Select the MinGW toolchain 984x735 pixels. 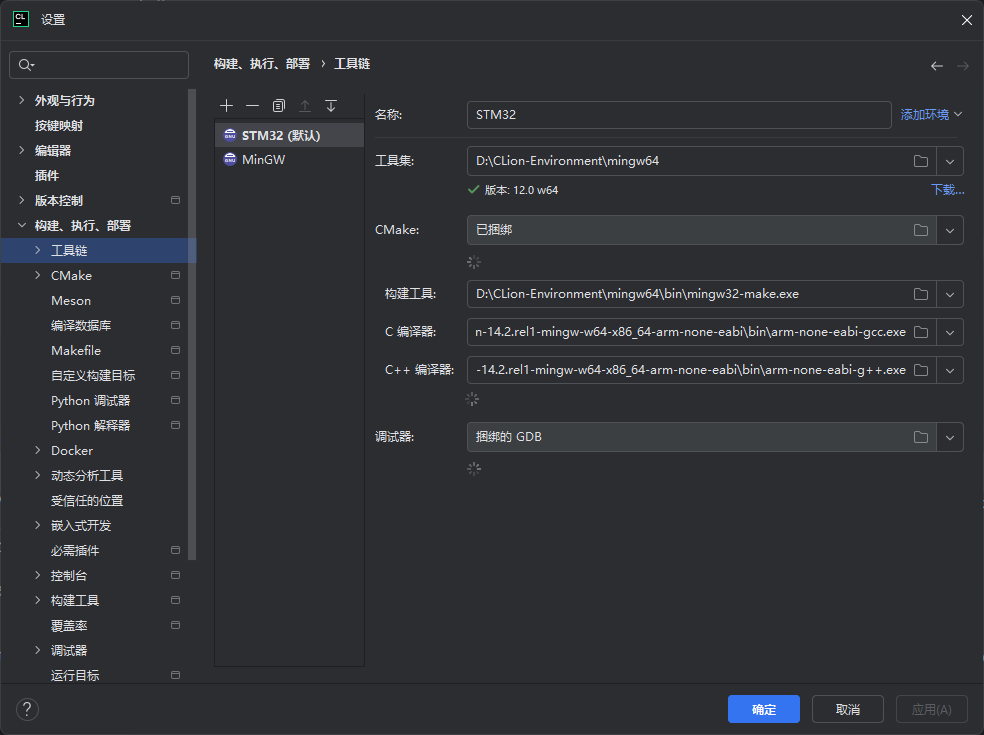(x=289, y=159)
